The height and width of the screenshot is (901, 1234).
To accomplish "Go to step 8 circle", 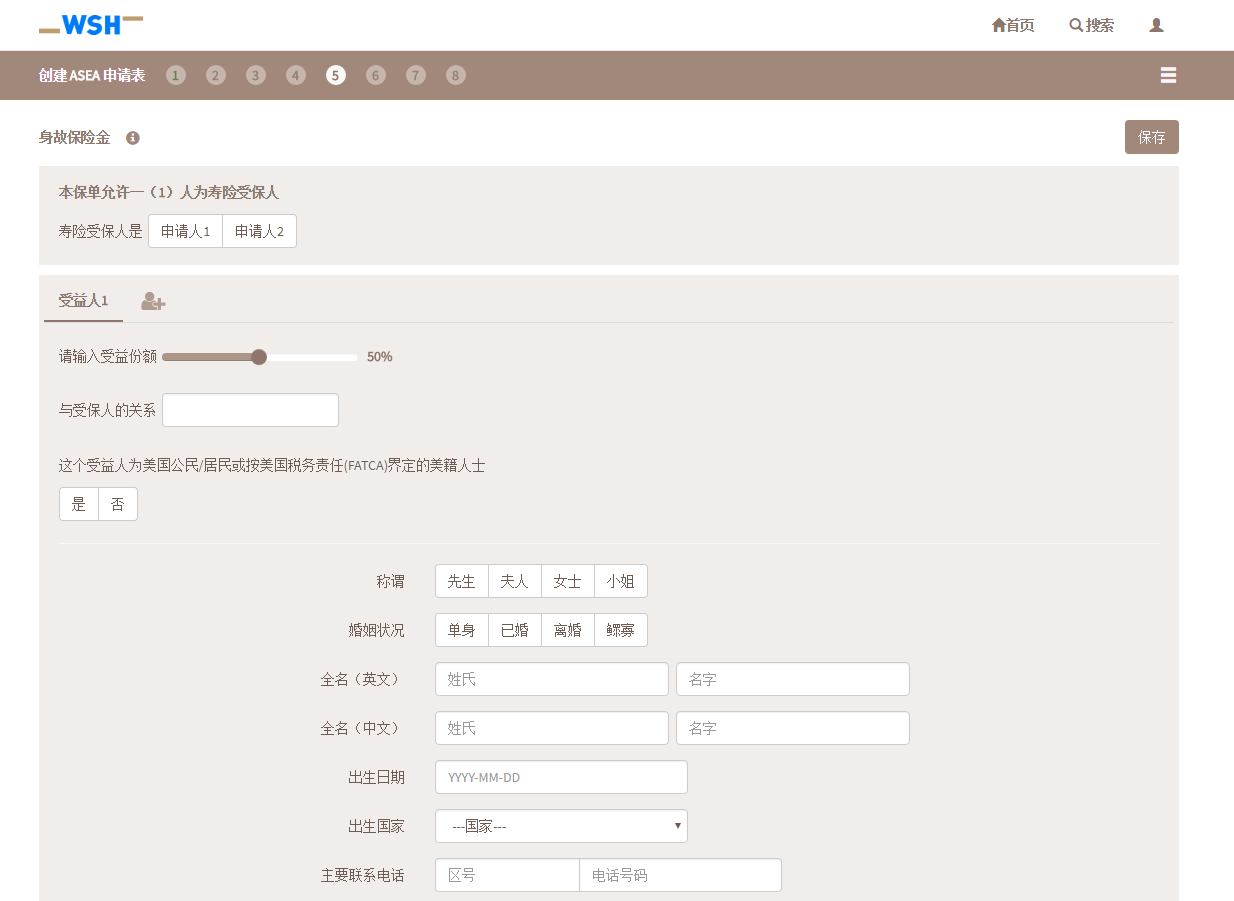I will point(456,75).
